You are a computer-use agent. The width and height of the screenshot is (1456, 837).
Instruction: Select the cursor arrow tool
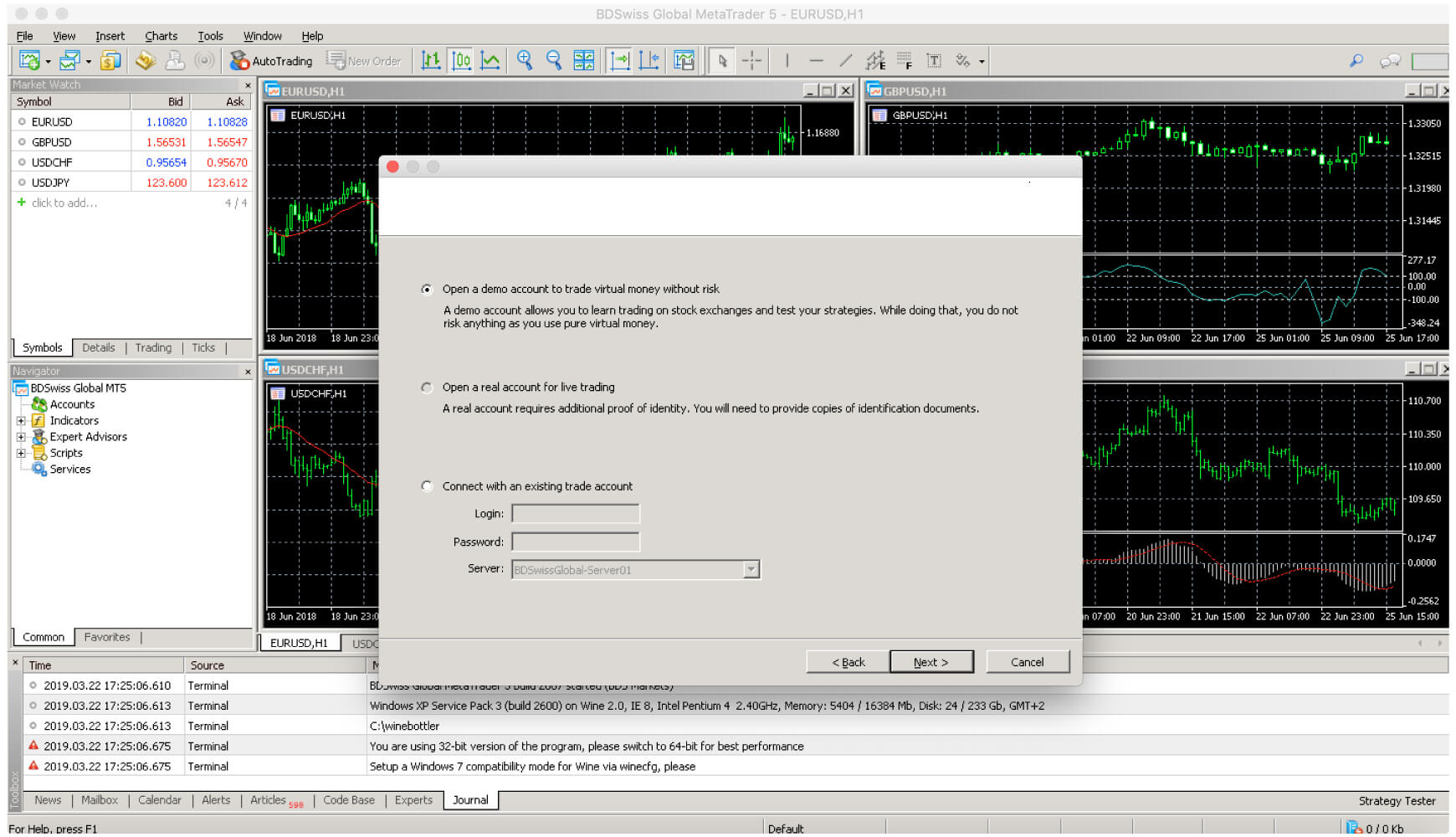[x=723, y=60]
